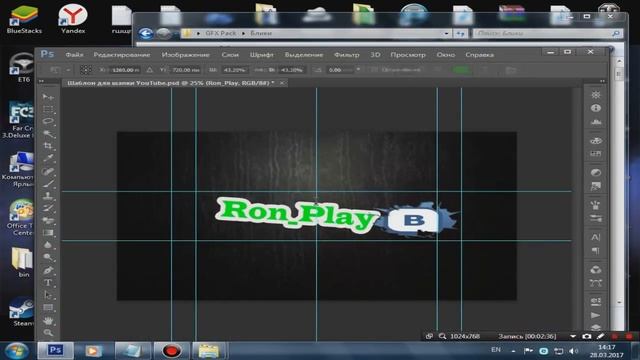The width and height of the screenshot is (640, 360).
Task: Open recorder drawing pencil tool
Action: click(x=600, y=336)
